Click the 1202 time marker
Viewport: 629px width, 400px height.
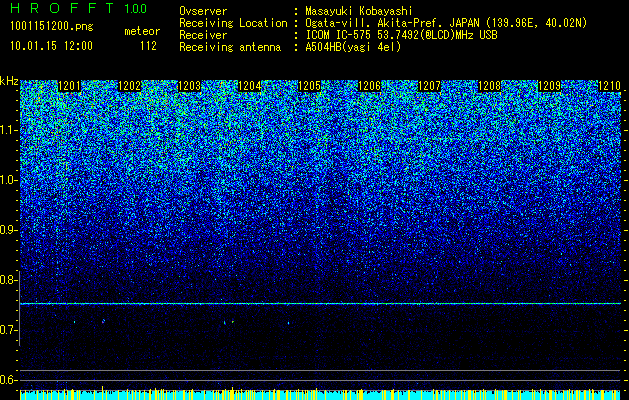(x=129, y=86)
